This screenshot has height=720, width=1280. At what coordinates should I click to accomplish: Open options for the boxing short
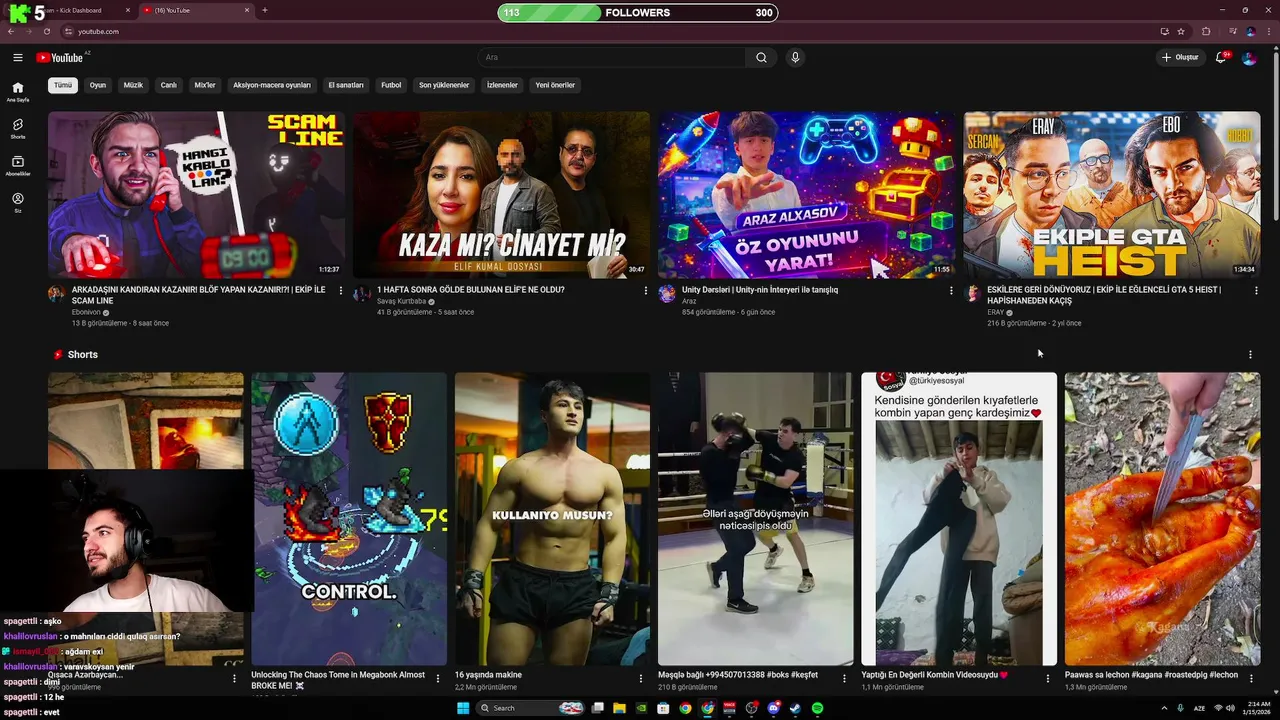844,678
